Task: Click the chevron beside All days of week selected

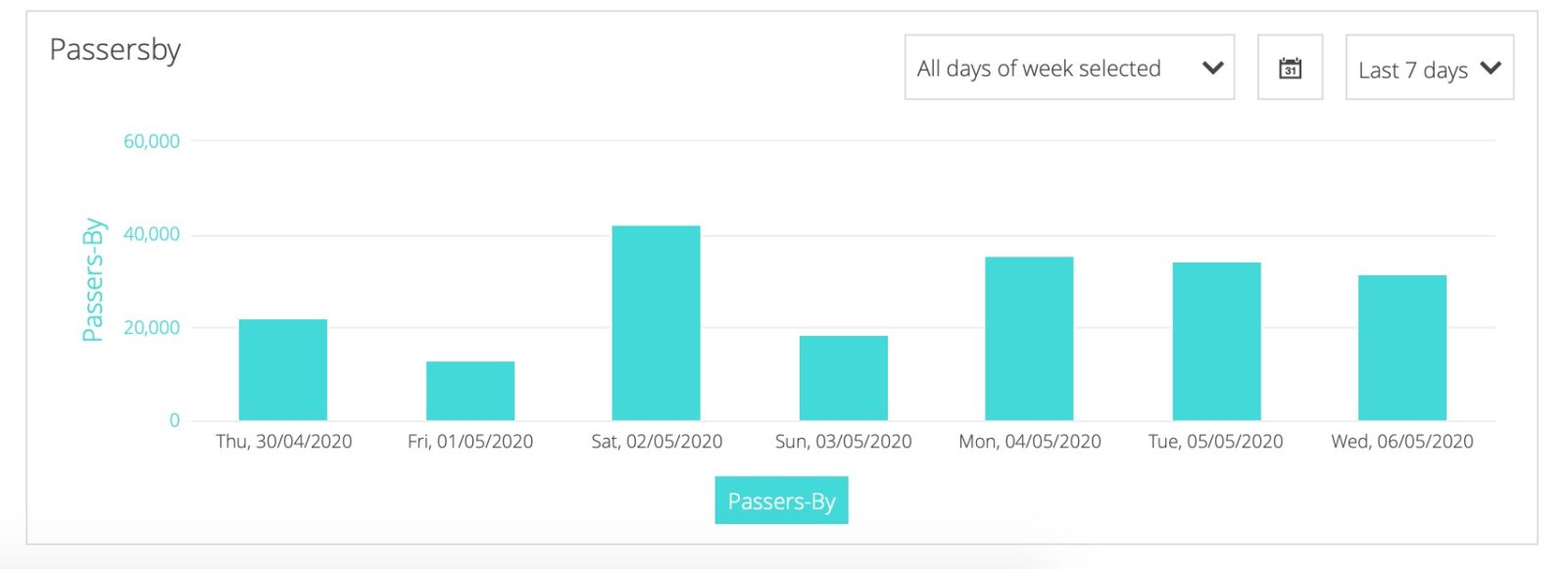Action: click(x=1212, y=68)
